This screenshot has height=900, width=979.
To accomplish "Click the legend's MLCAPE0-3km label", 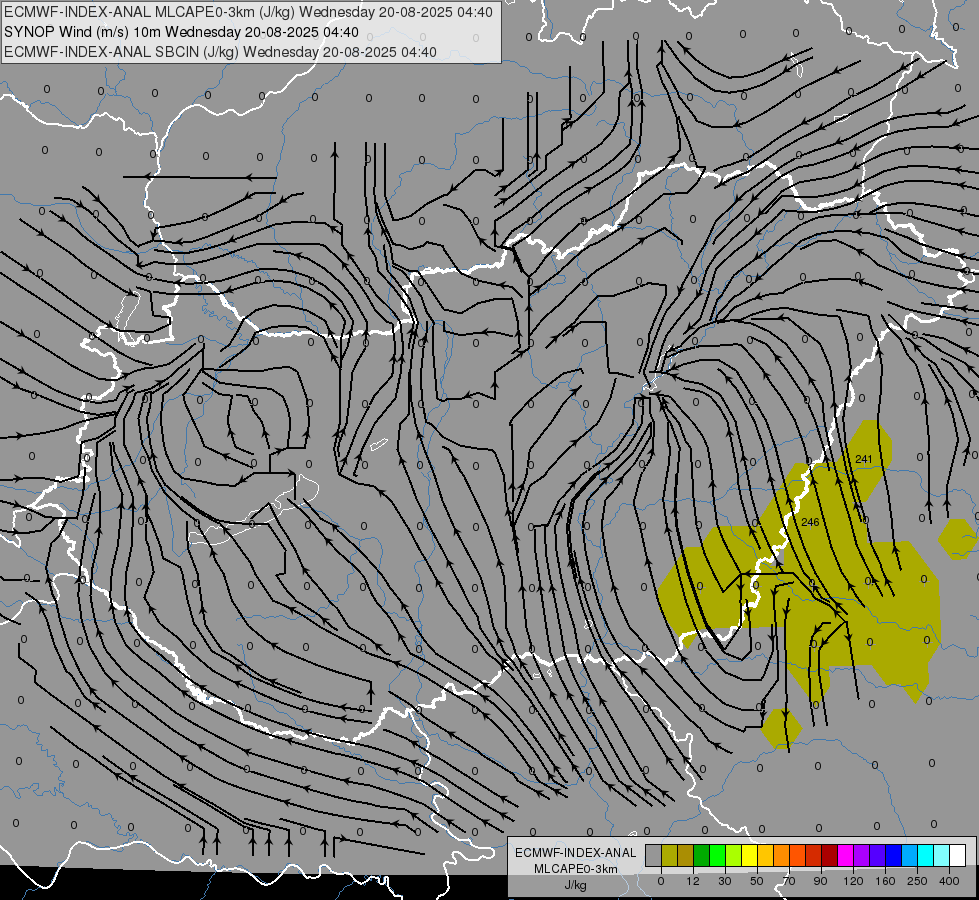I will [x=576, y=869].
